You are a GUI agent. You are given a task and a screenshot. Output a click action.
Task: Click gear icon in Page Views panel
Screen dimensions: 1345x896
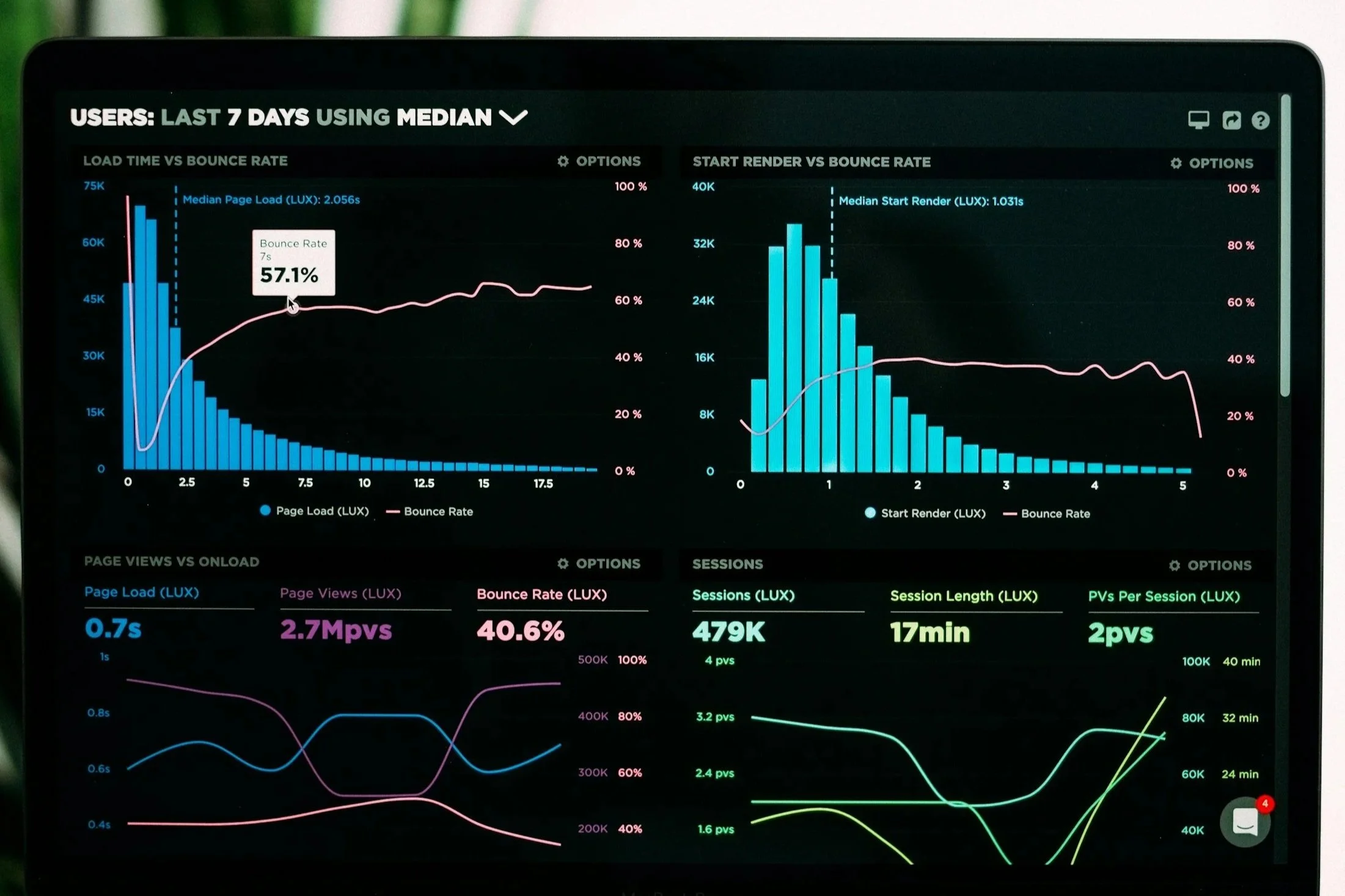pyautogui.click(x=563, y=564)
